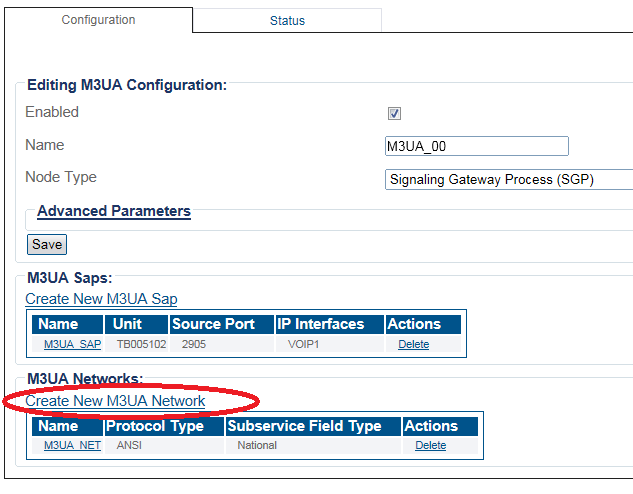Expand the Advanced Parameters section
Viewport: 633px width, 494px height.
click(113, 212)
